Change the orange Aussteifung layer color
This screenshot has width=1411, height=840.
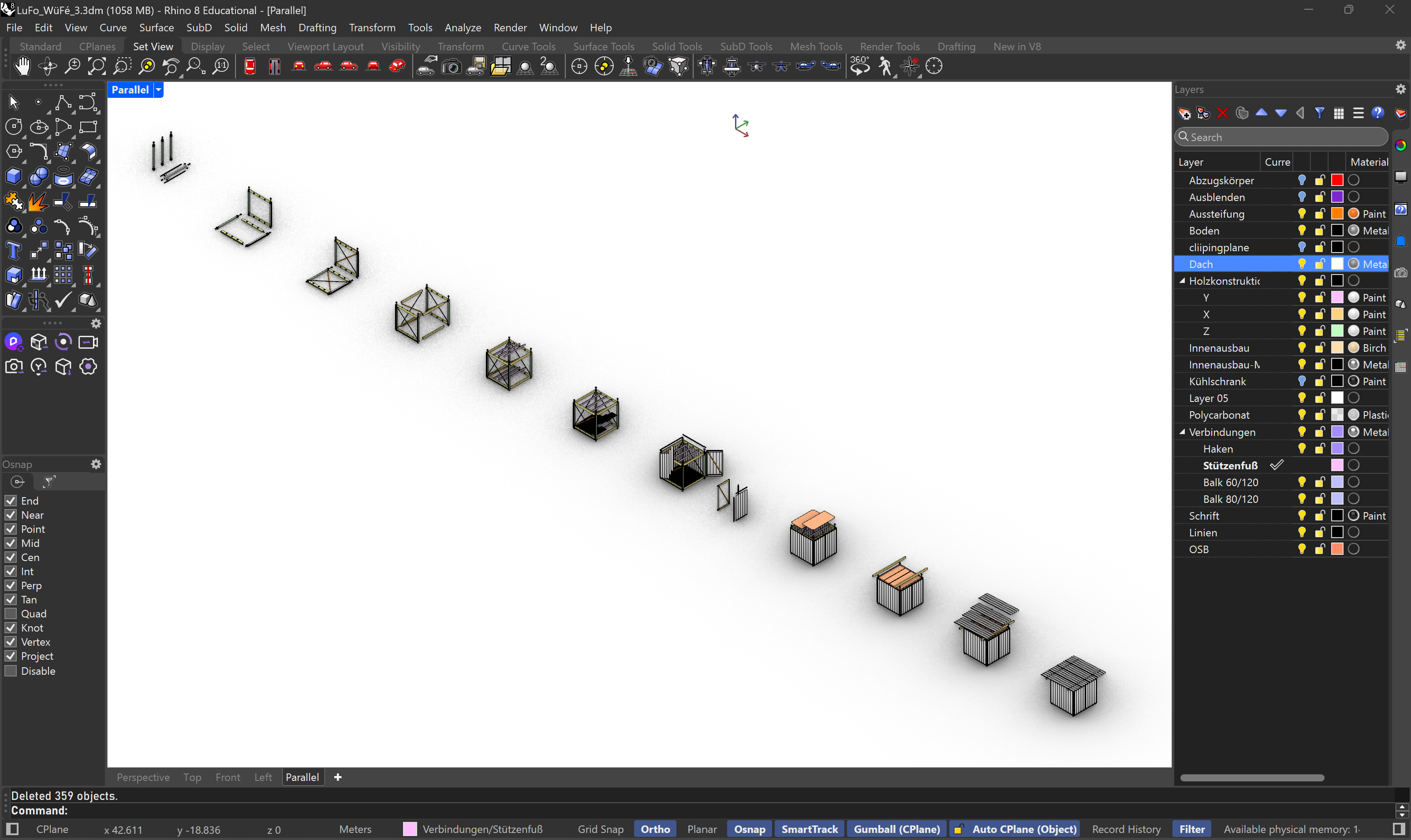[1337, 214]
